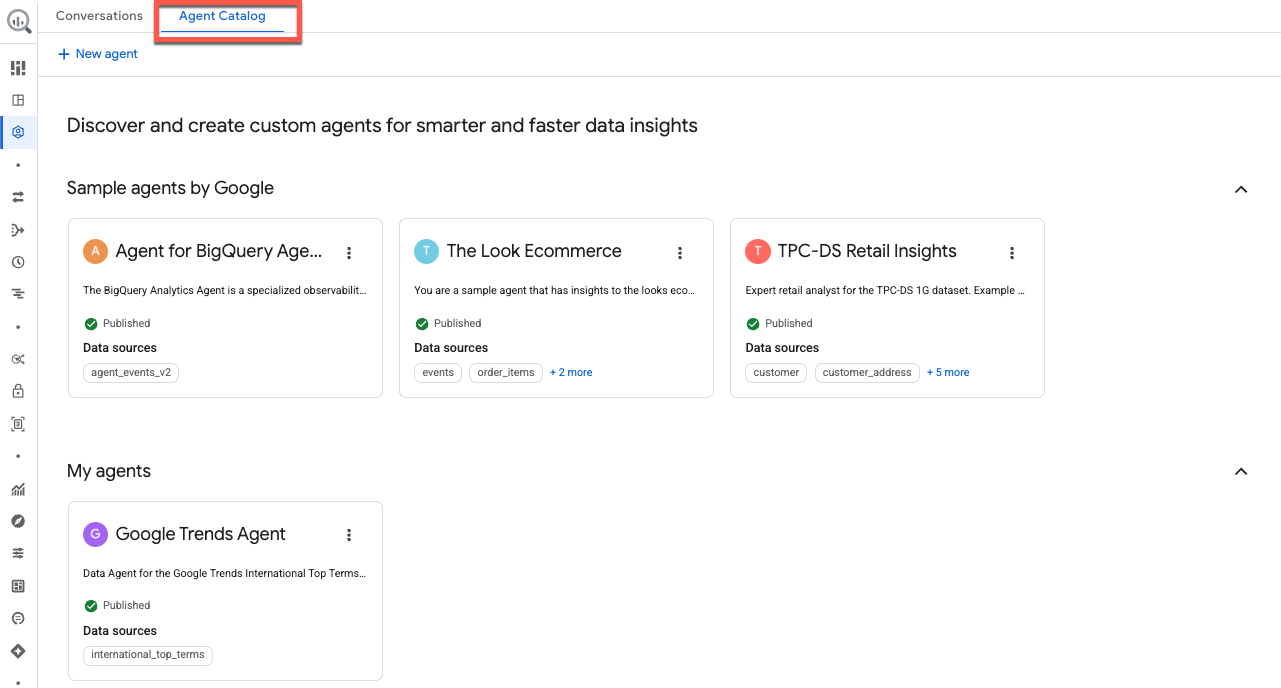Open TPC-DS Retail Insights more options menu
Viewport: 1281px width, 688px height.
pos(1012,253)
